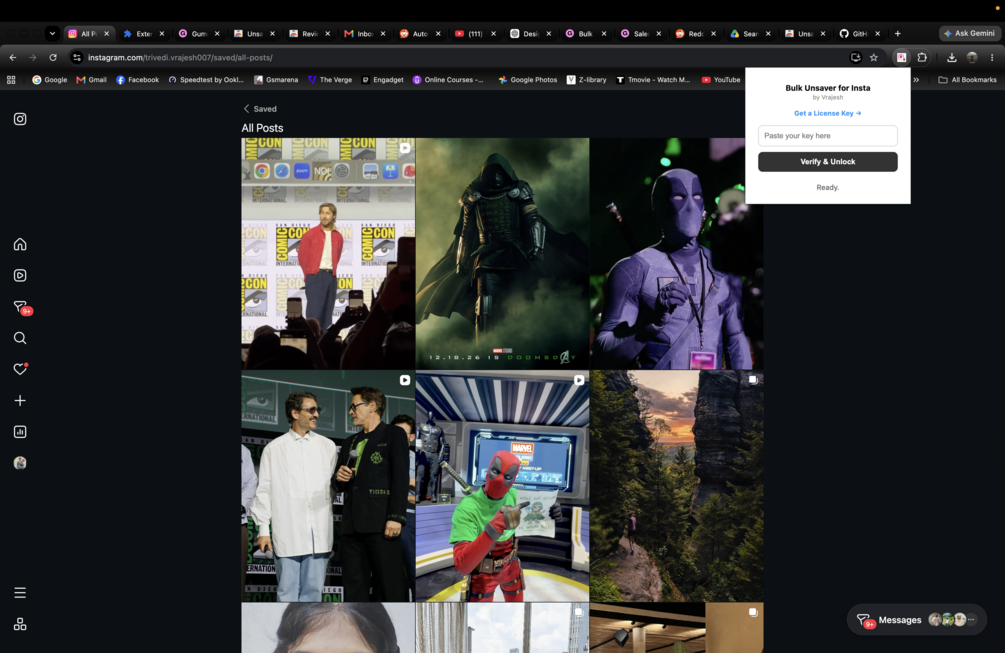Open forest cliff sunset post

(x=677, y=486)
